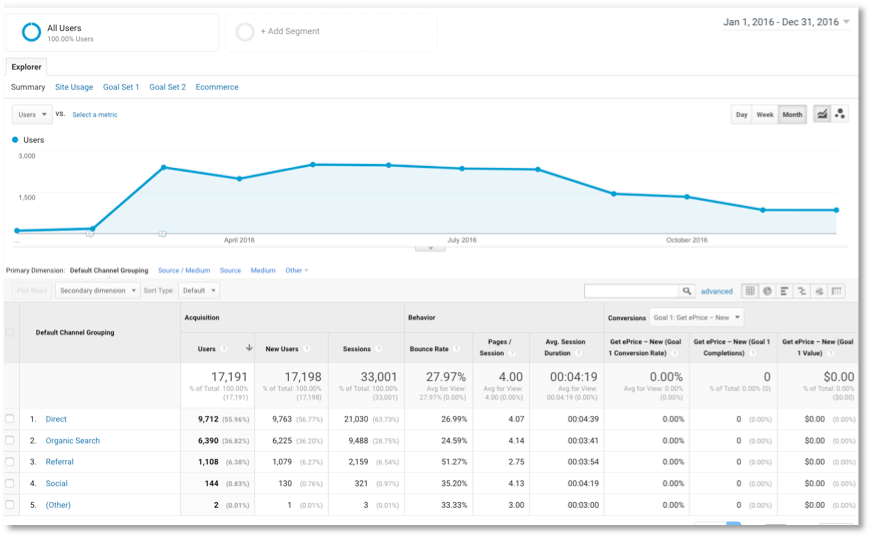The width and height of the screenshot is (872, 538).
Task: Open the Organic Search channel link
Action: click(73, 441)
